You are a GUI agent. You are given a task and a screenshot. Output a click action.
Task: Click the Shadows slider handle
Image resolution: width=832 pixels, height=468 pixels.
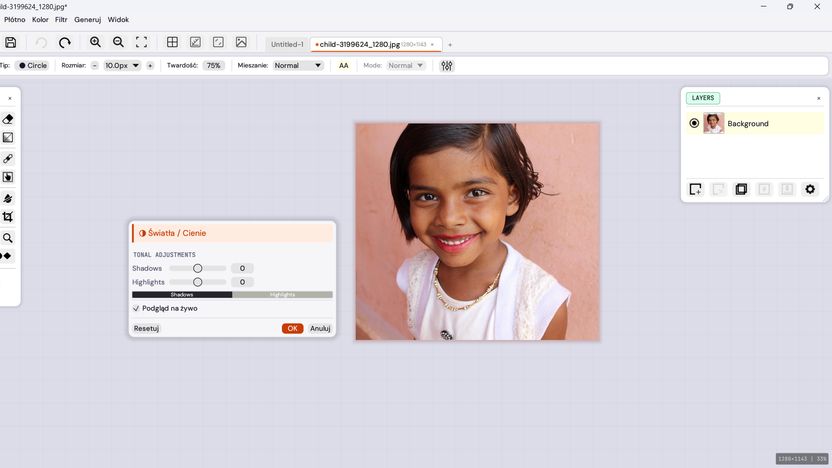coord(197,268)
